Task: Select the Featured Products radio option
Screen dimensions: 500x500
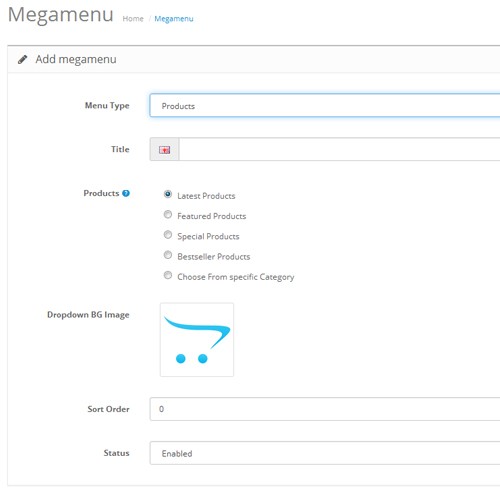Action: [168, 214]
